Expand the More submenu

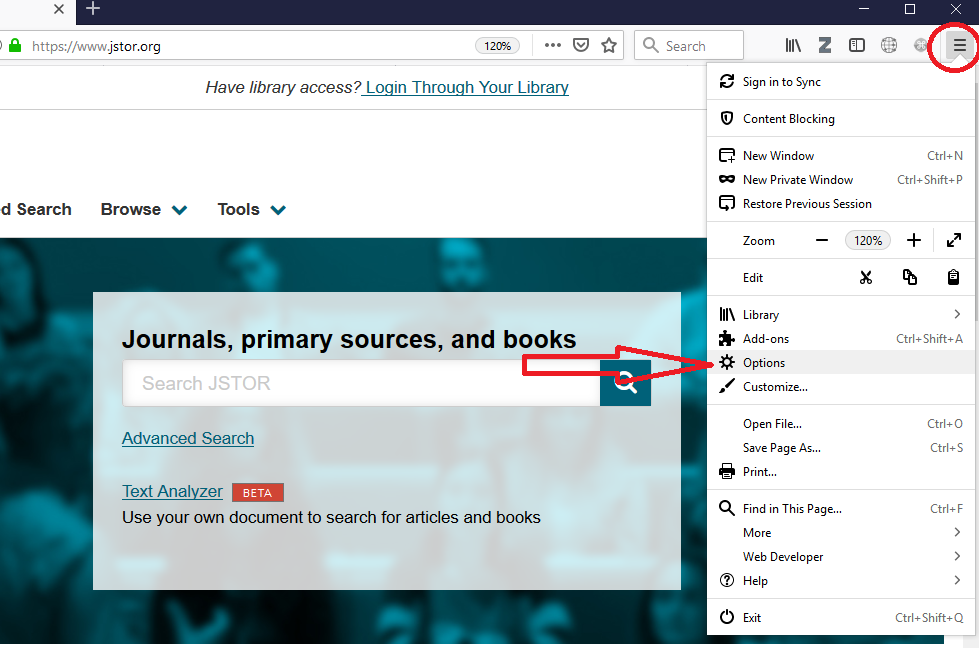click(840, 533)
